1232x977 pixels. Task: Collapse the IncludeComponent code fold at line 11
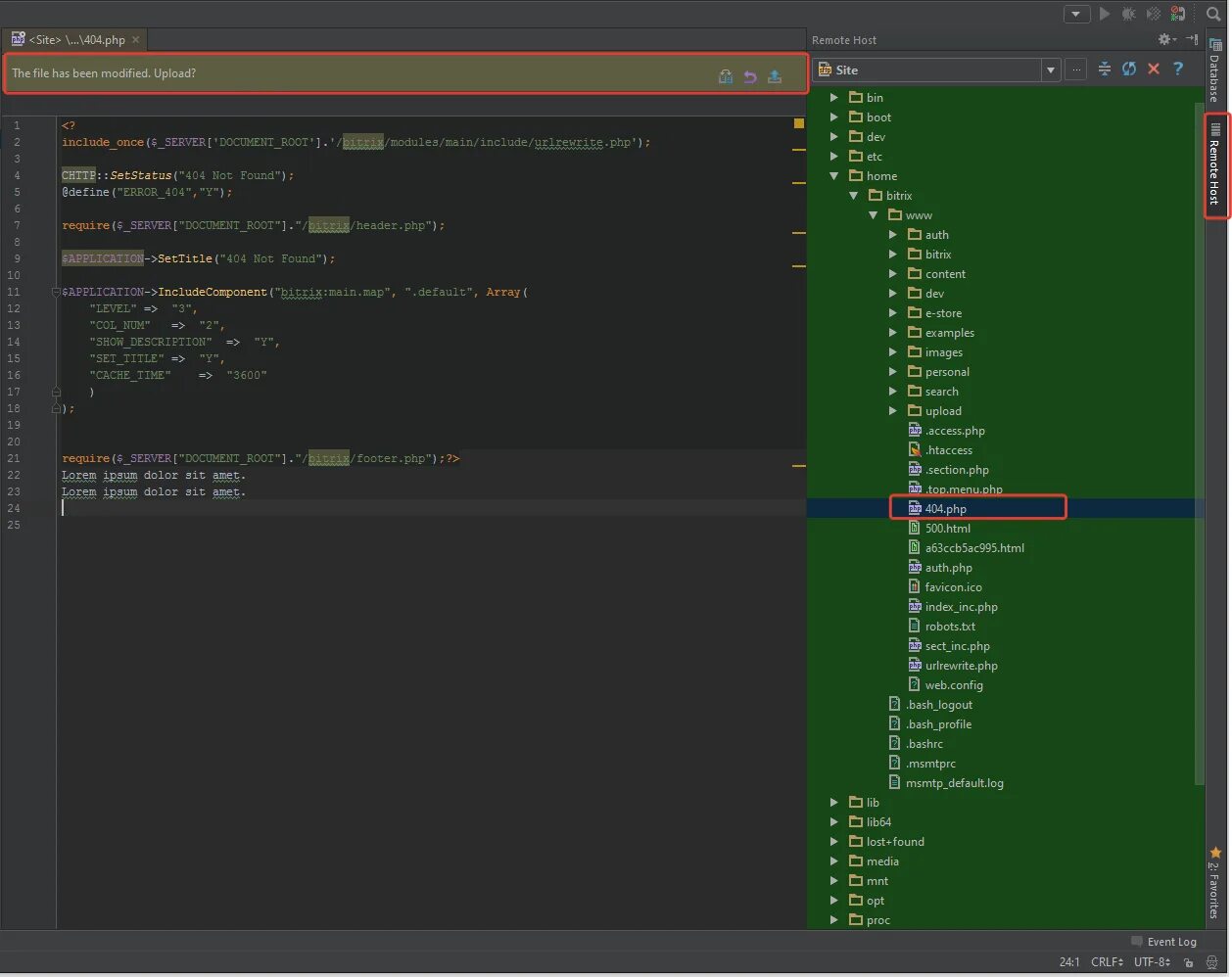56,292
